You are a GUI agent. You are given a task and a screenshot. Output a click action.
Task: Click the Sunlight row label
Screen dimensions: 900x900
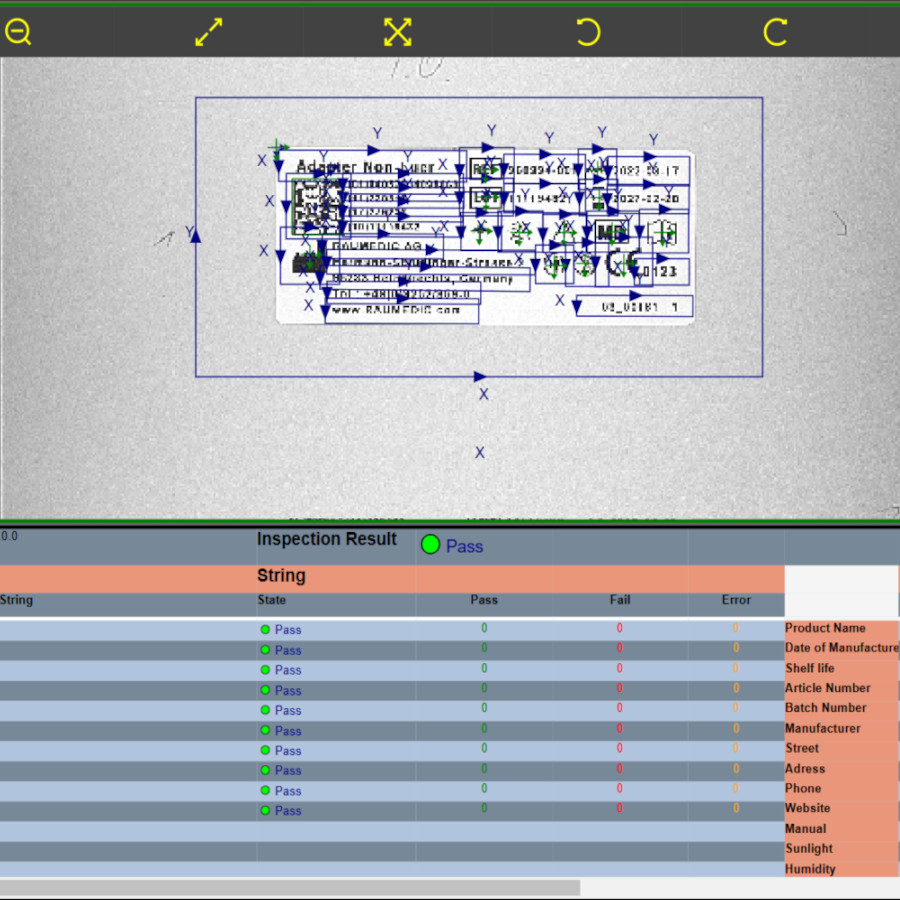pos(807,848)
